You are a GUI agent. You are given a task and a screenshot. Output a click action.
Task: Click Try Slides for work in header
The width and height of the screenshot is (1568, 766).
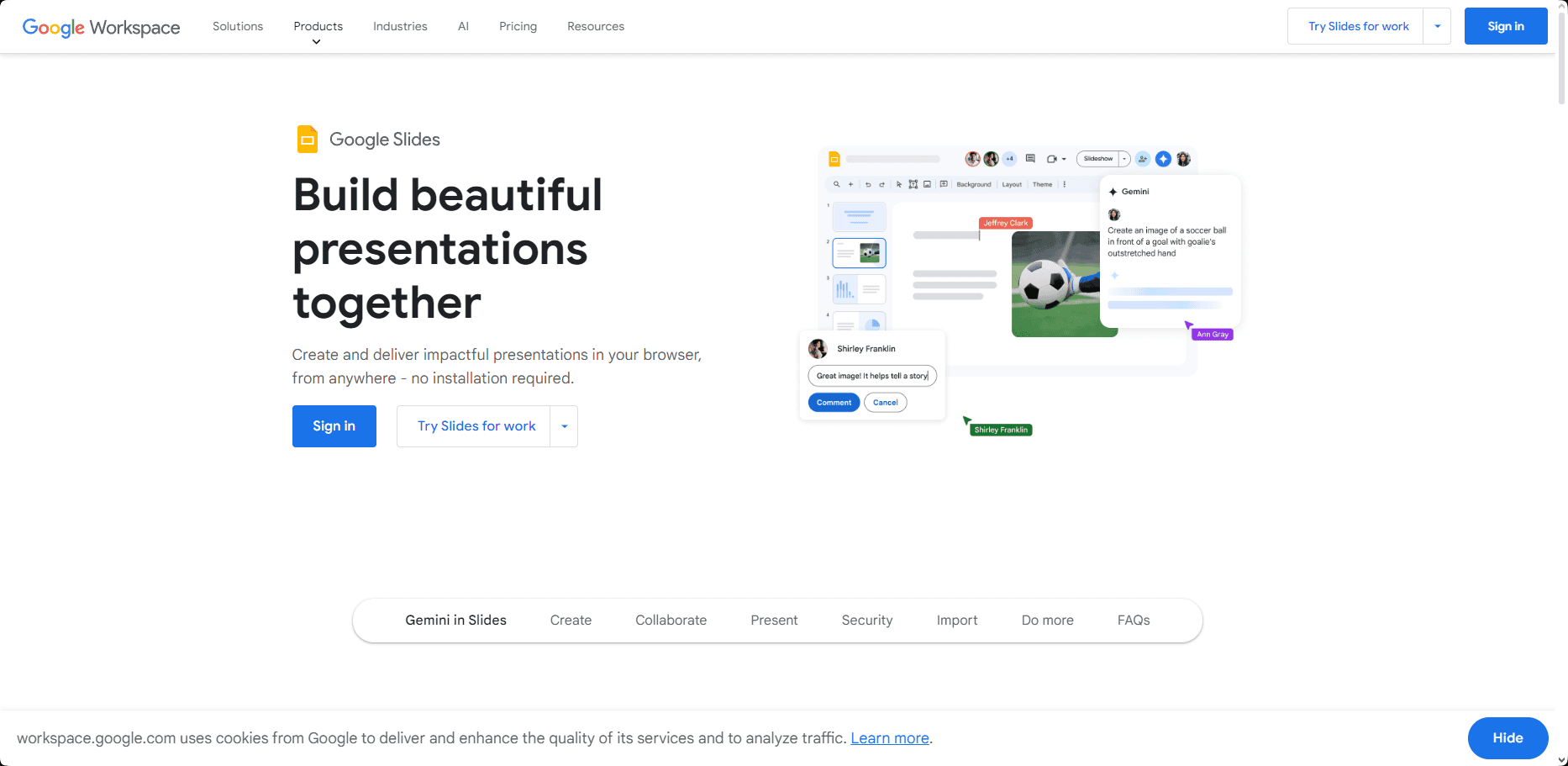pos(1358,26)
